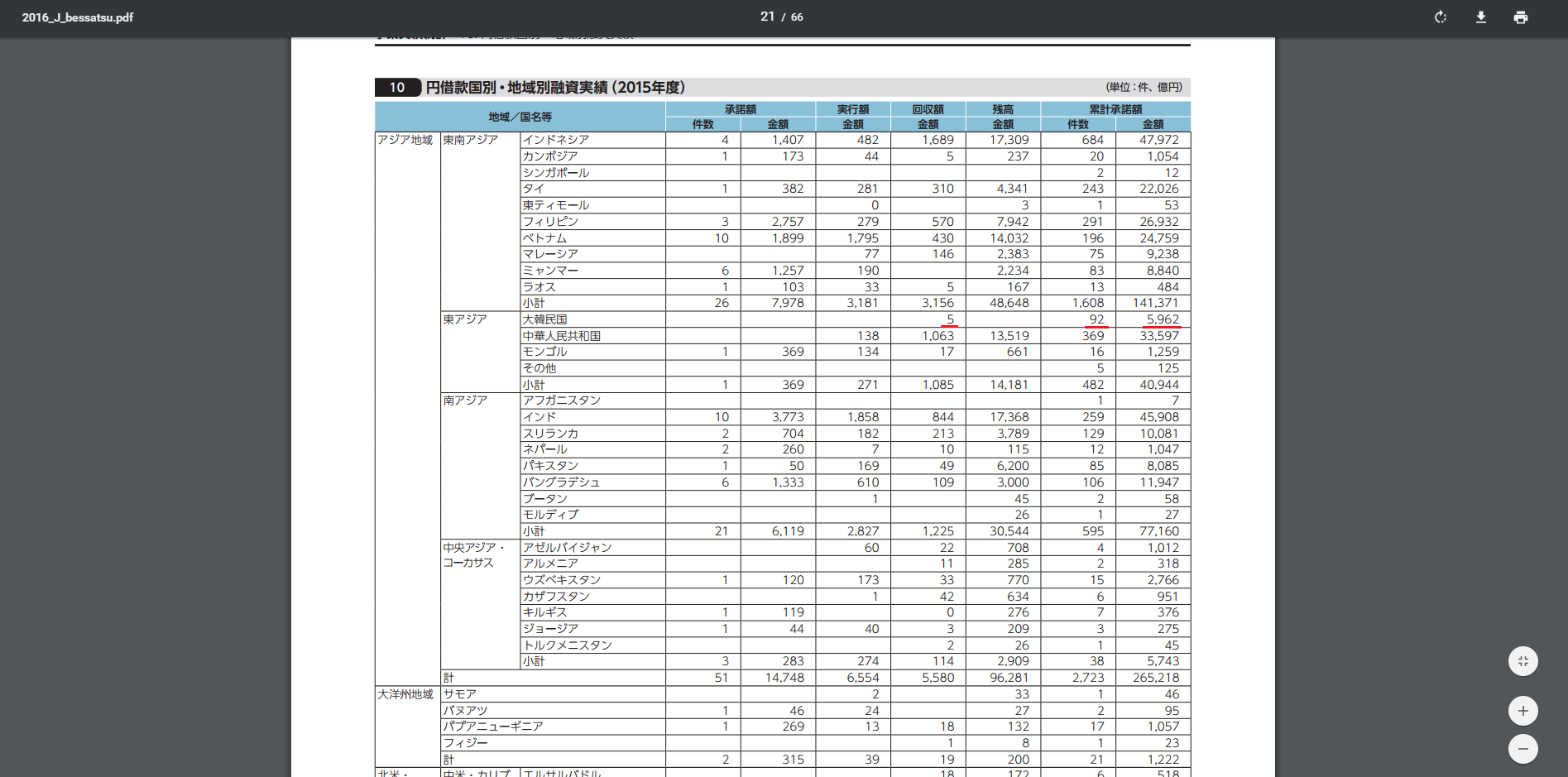Click the 2016_J_bessatsu.pdf file title
This screenshot has height=777, width=1568.
[78, 17]
